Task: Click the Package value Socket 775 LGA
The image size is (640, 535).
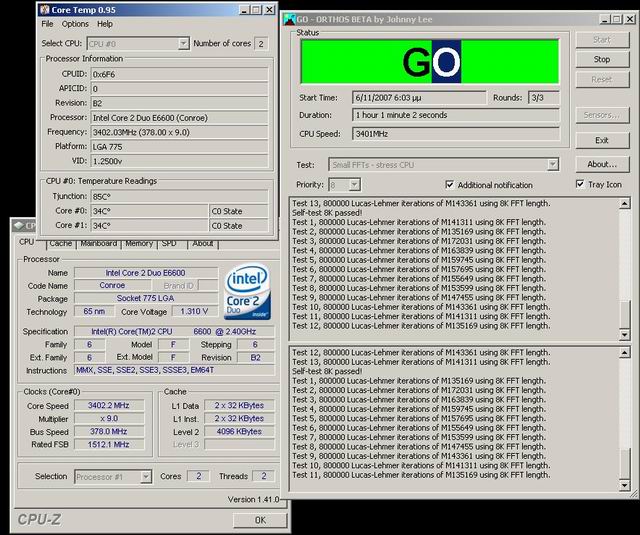Action: coord(146,299)
